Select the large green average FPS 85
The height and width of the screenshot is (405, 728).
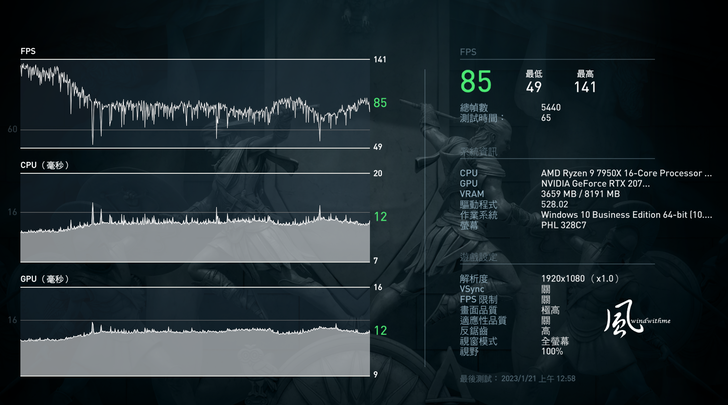tap(476, 82)
